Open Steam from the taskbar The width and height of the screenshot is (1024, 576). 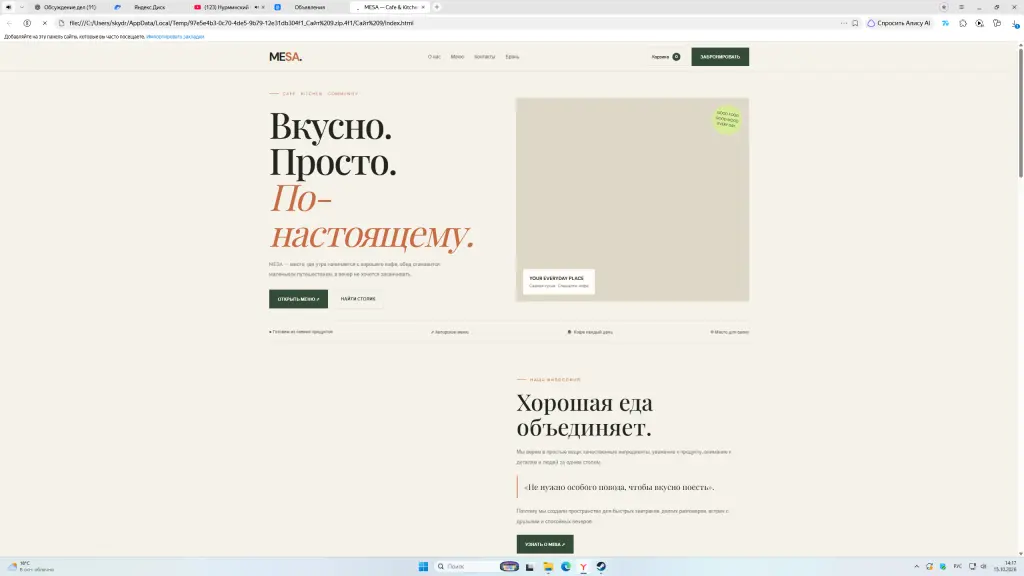[x=601, y=566]
